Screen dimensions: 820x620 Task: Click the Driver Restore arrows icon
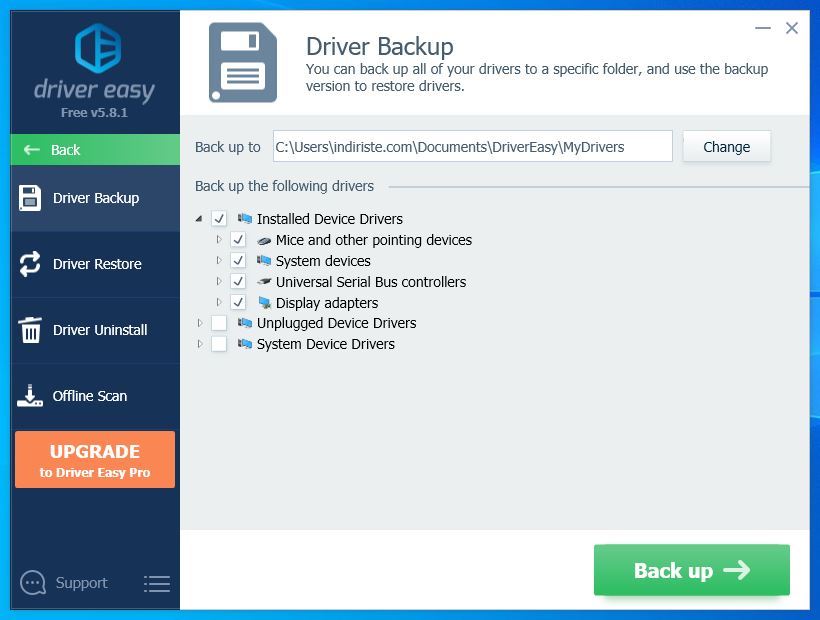coord(30,264)
